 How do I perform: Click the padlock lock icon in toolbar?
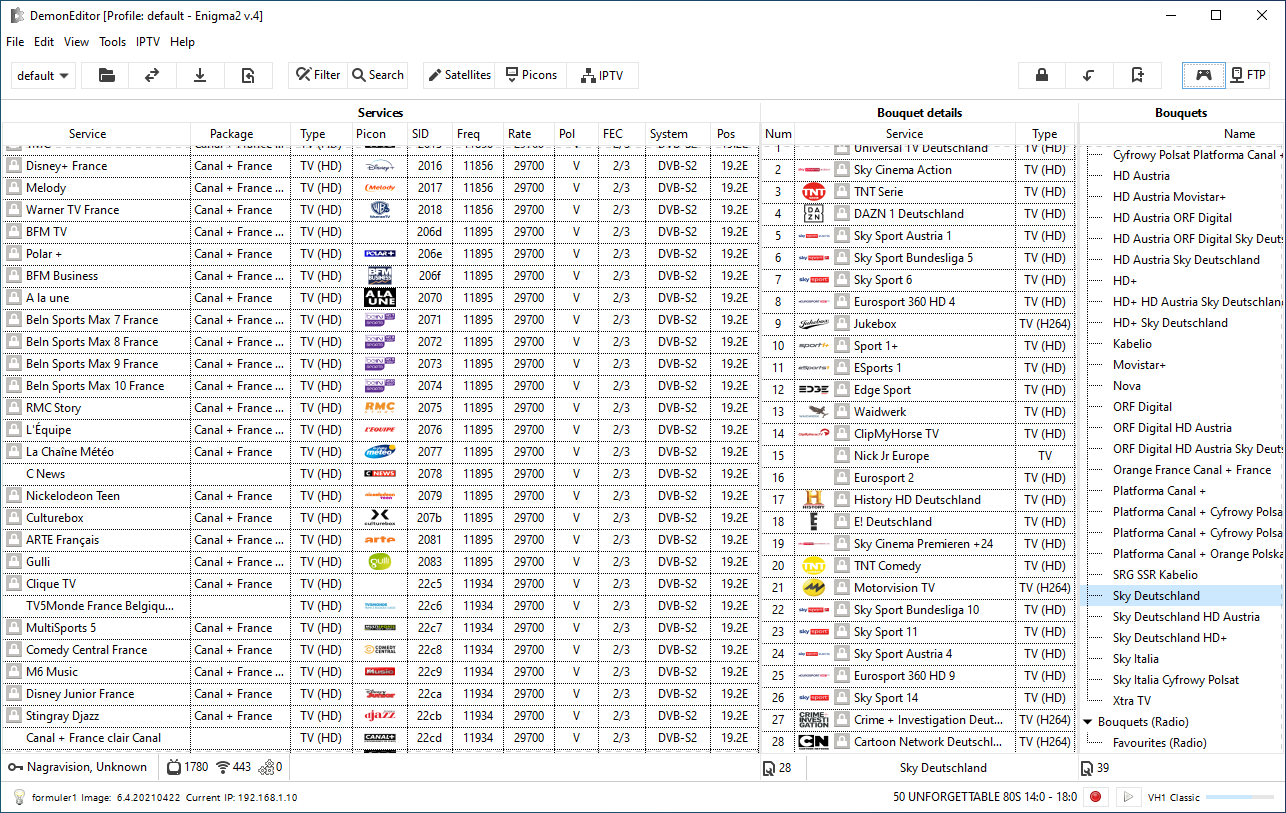[x=1042, y=75]
